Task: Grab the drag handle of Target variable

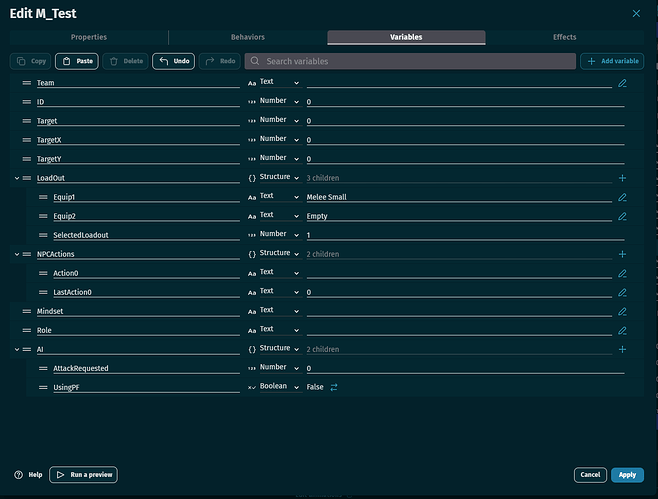Action: tap(26, 121)
